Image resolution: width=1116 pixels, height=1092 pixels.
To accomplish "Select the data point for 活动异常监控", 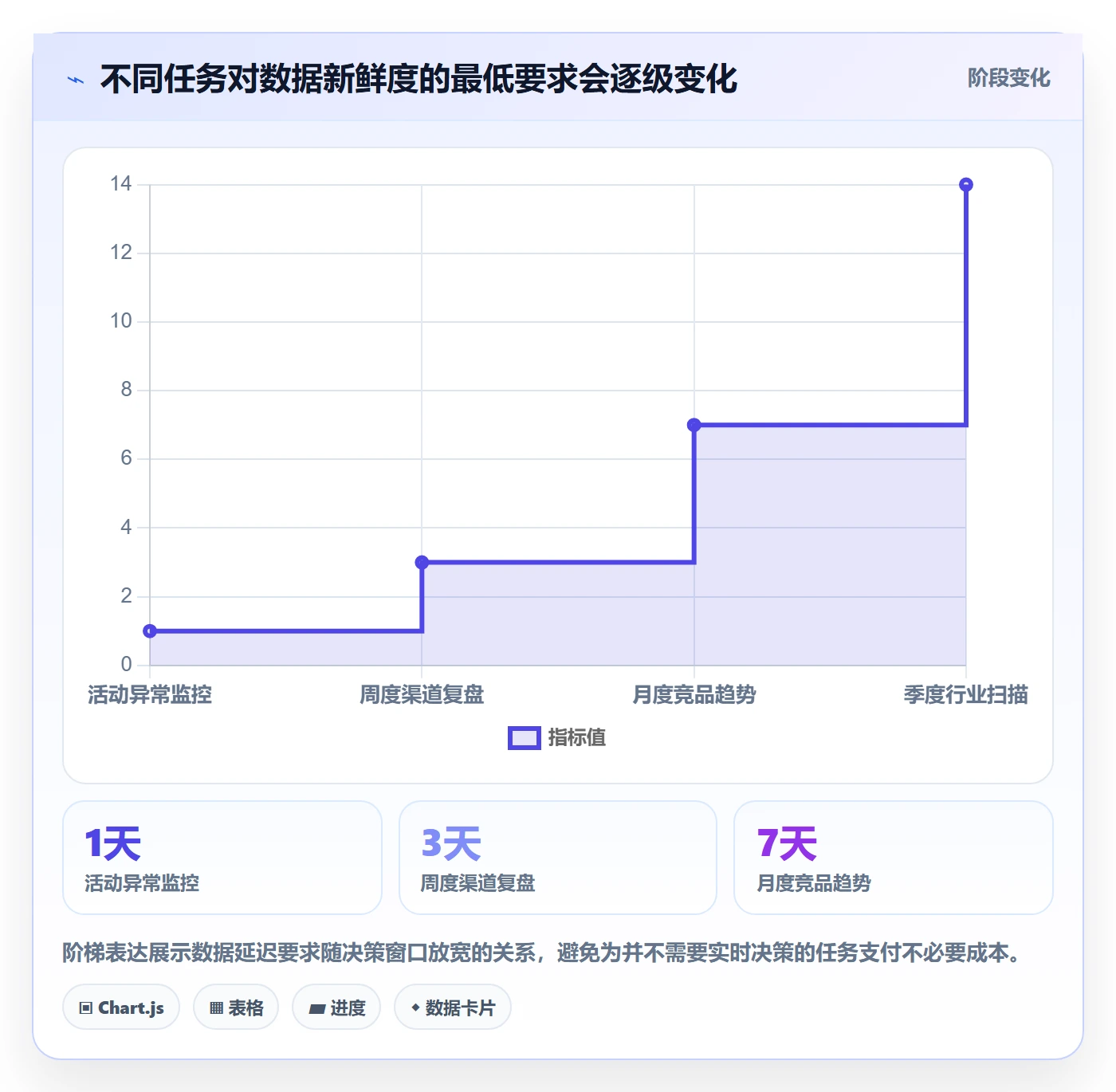I will pyautogui.click(x=150, y=631).
